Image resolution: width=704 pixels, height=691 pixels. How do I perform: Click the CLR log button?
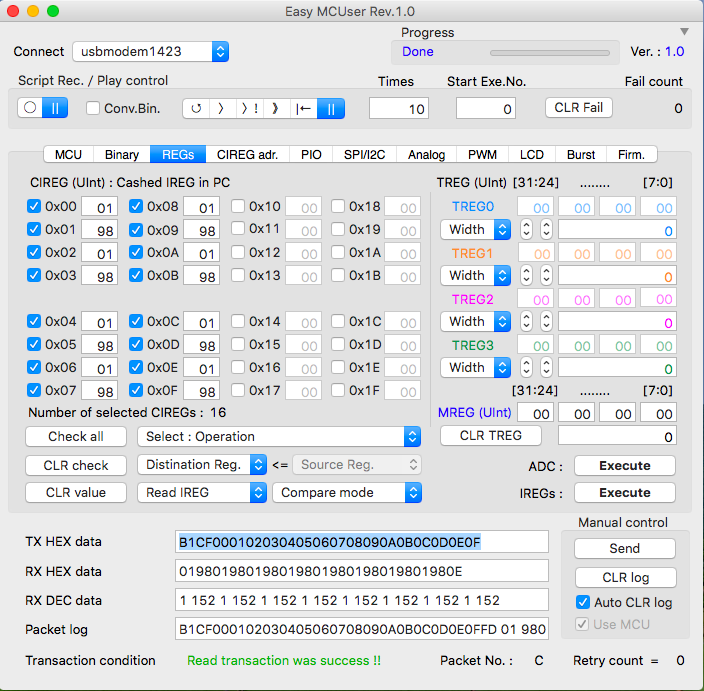pyautogui.click(x=625, y=577)
